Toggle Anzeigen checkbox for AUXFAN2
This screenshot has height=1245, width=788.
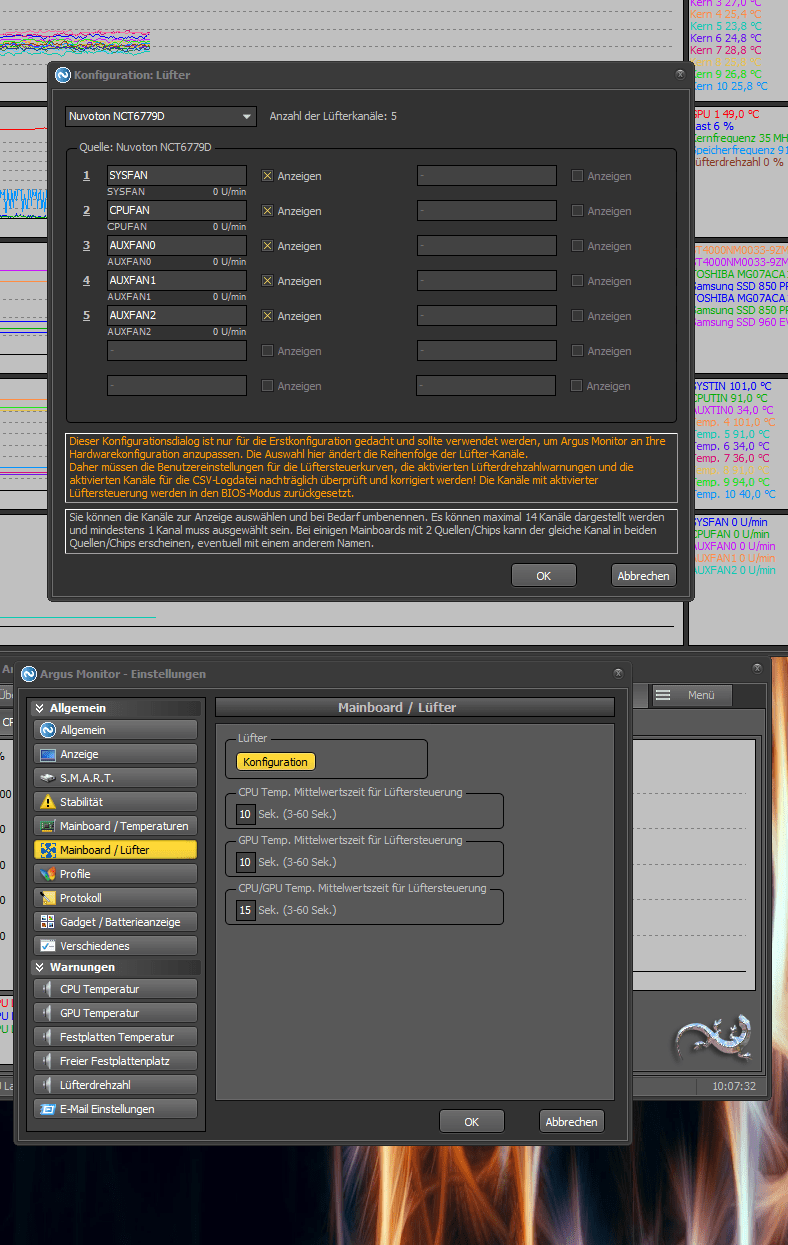click(x=267, y=316)
